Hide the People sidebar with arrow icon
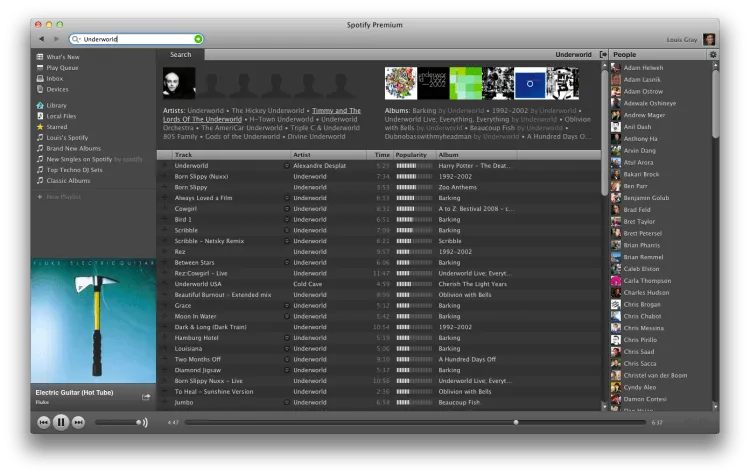The height and width of the screenshot is (476, 750). [603, 55]
